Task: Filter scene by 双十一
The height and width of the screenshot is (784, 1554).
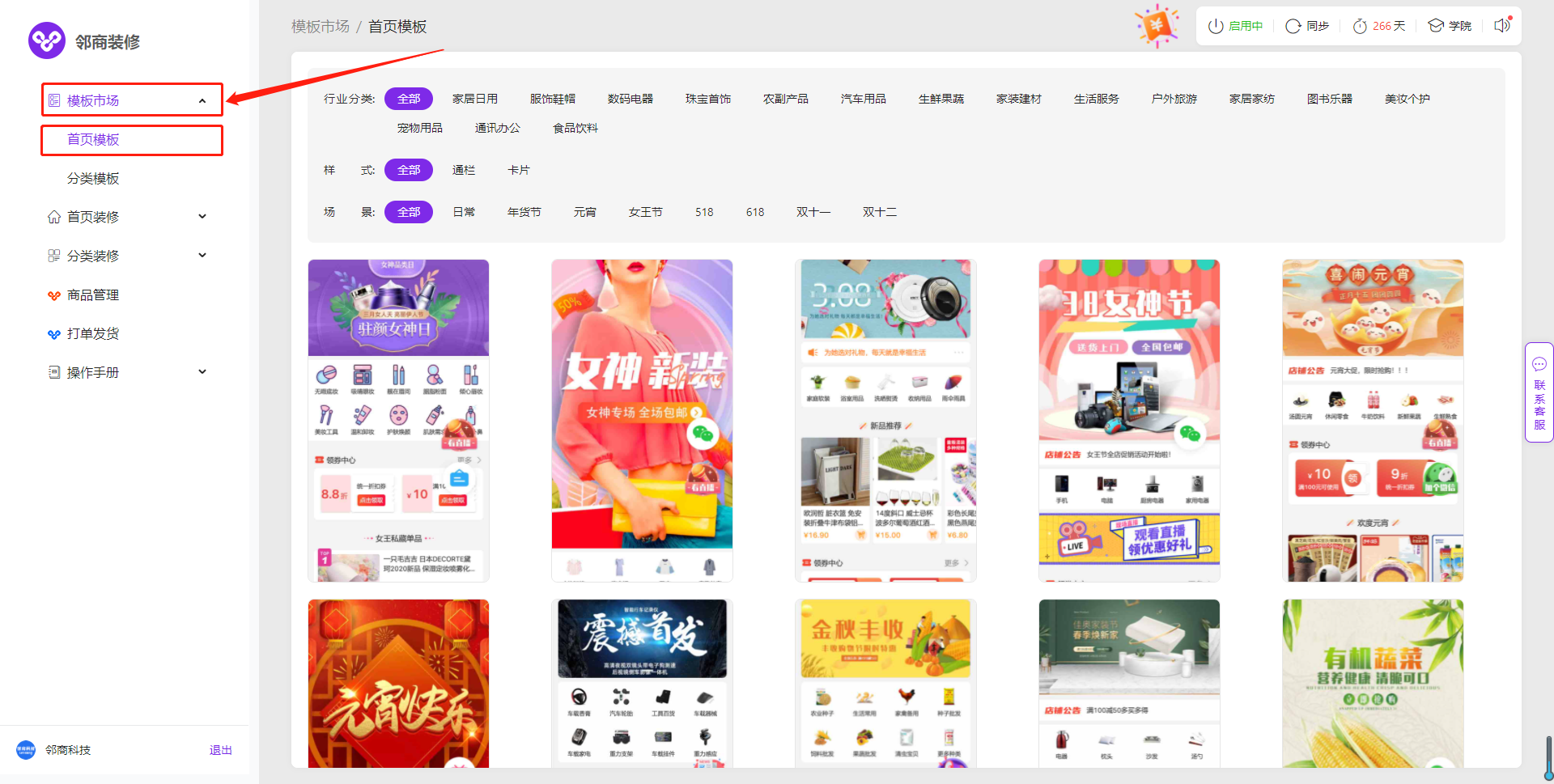Action: [813, 212]
